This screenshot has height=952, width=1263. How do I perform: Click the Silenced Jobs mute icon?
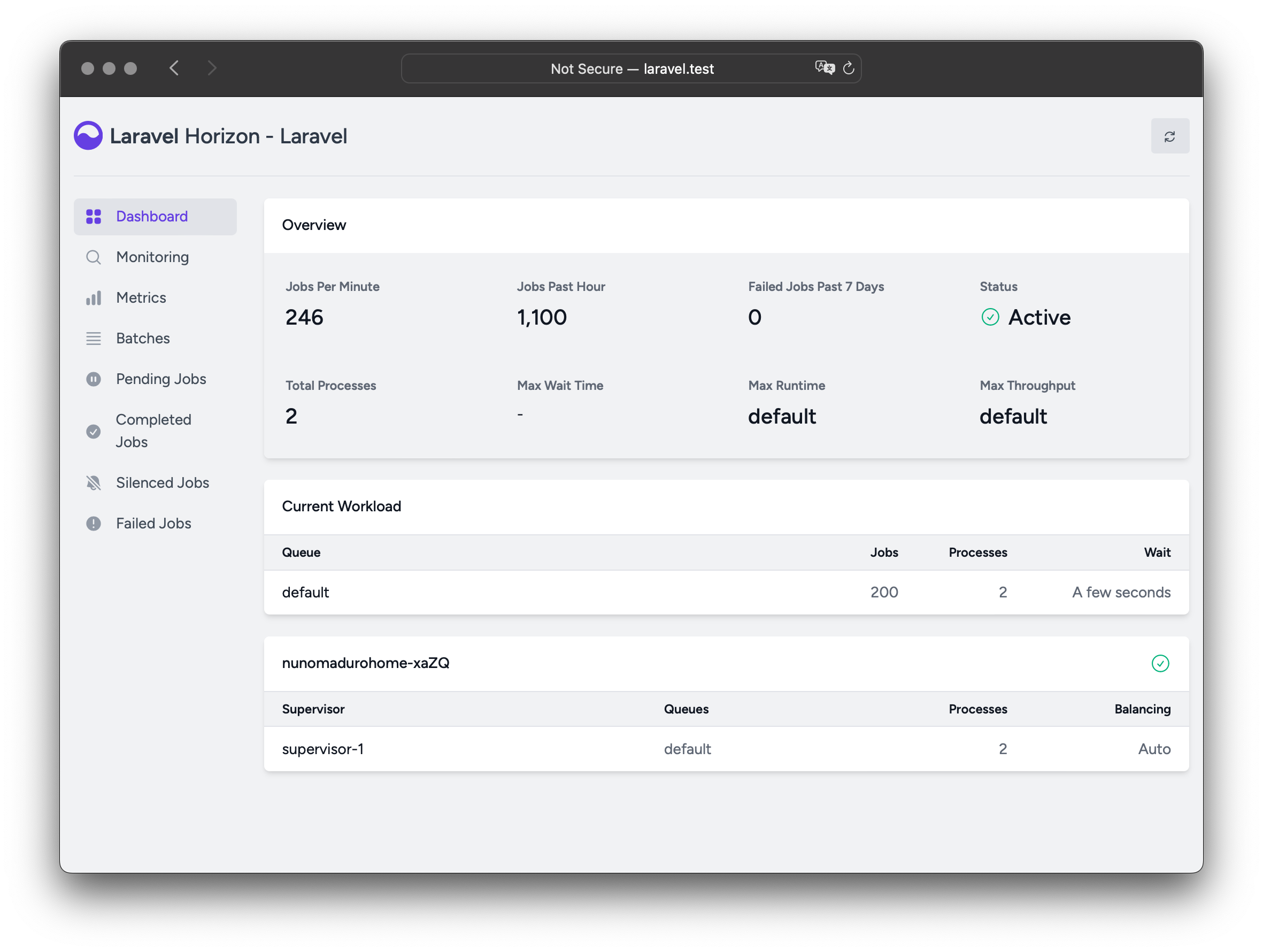click(94, 482)
